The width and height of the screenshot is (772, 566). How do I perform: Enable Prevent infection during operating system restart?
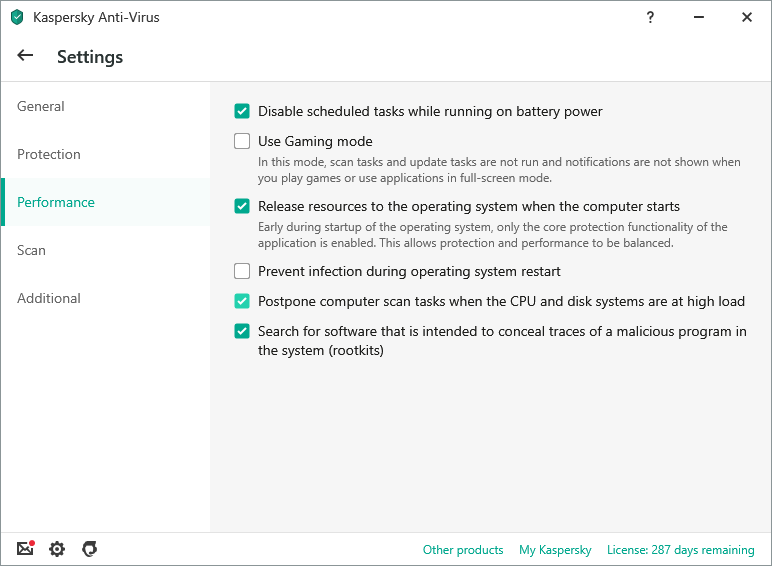(x=242, y=271)
